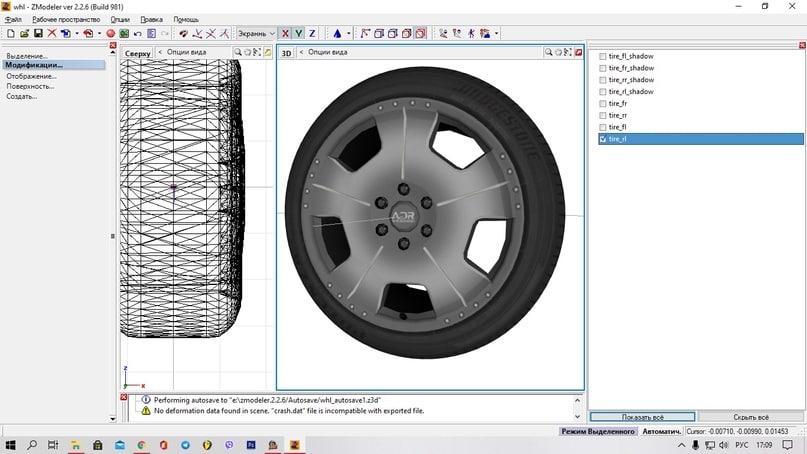
Task: Click the red export arrow icon
Action: tap(88, 33)
